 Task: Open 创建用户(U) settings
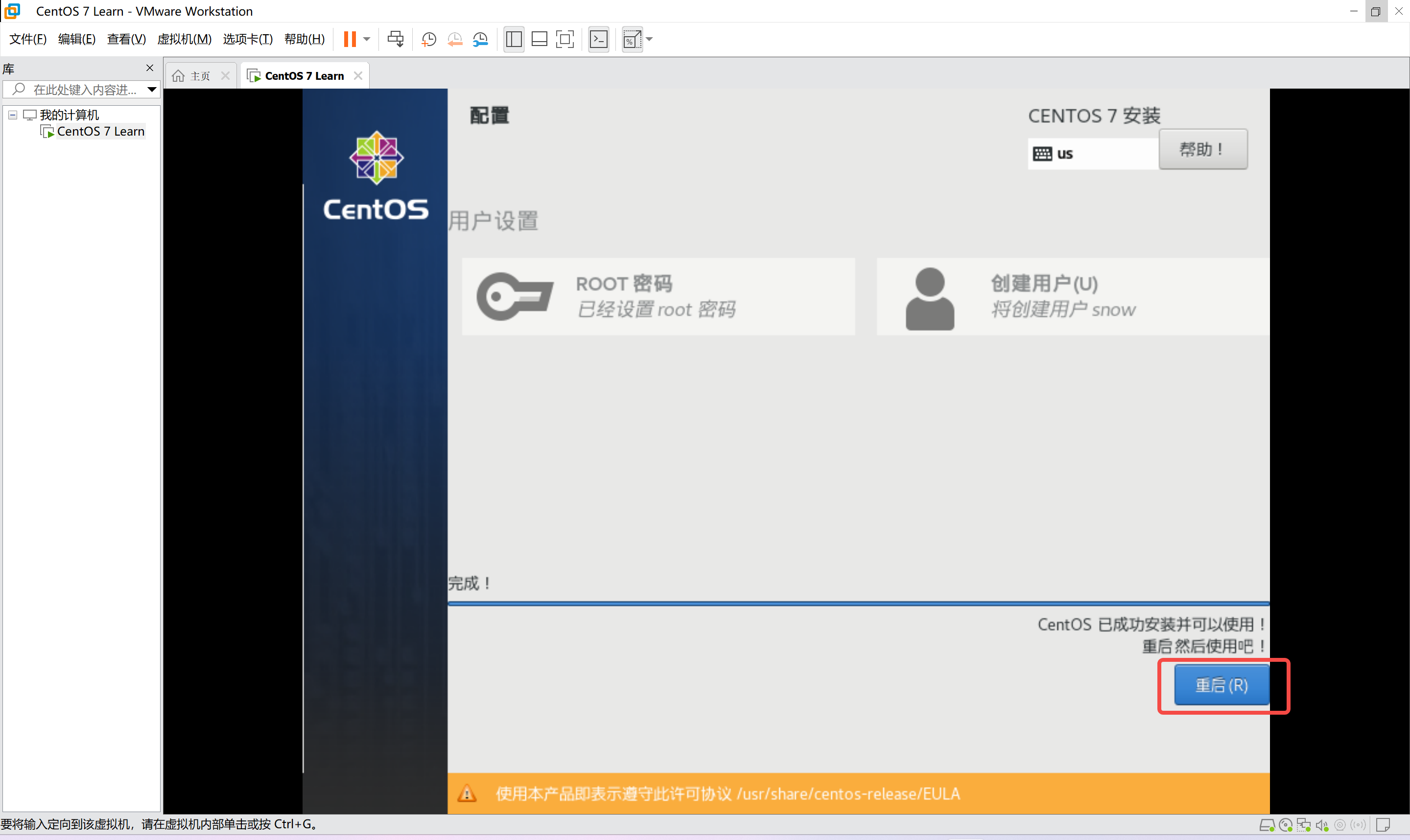pos(1073,297)
